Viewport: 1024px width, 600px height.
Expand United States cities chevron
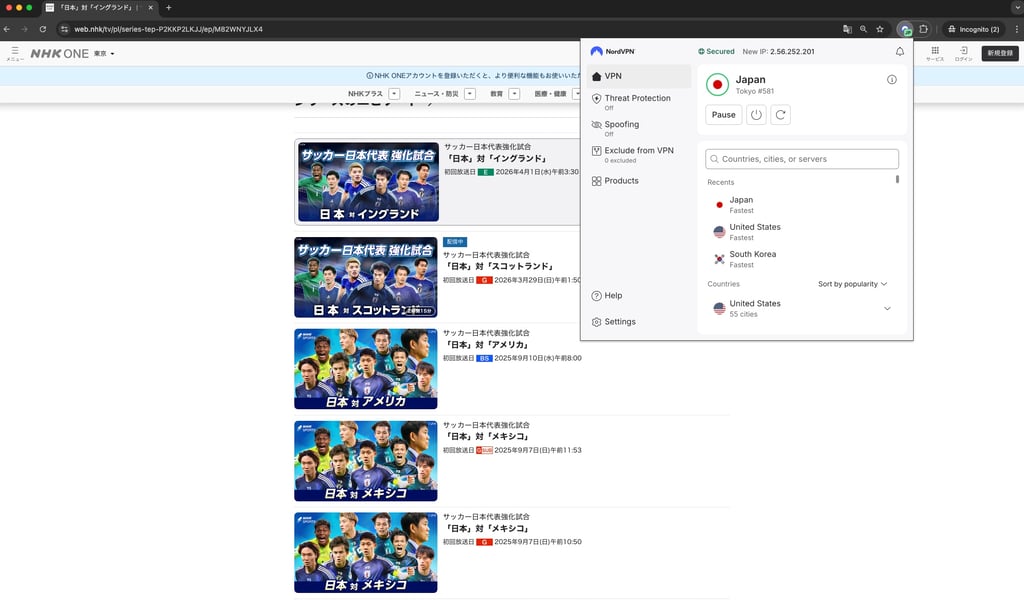coord(887,308)
